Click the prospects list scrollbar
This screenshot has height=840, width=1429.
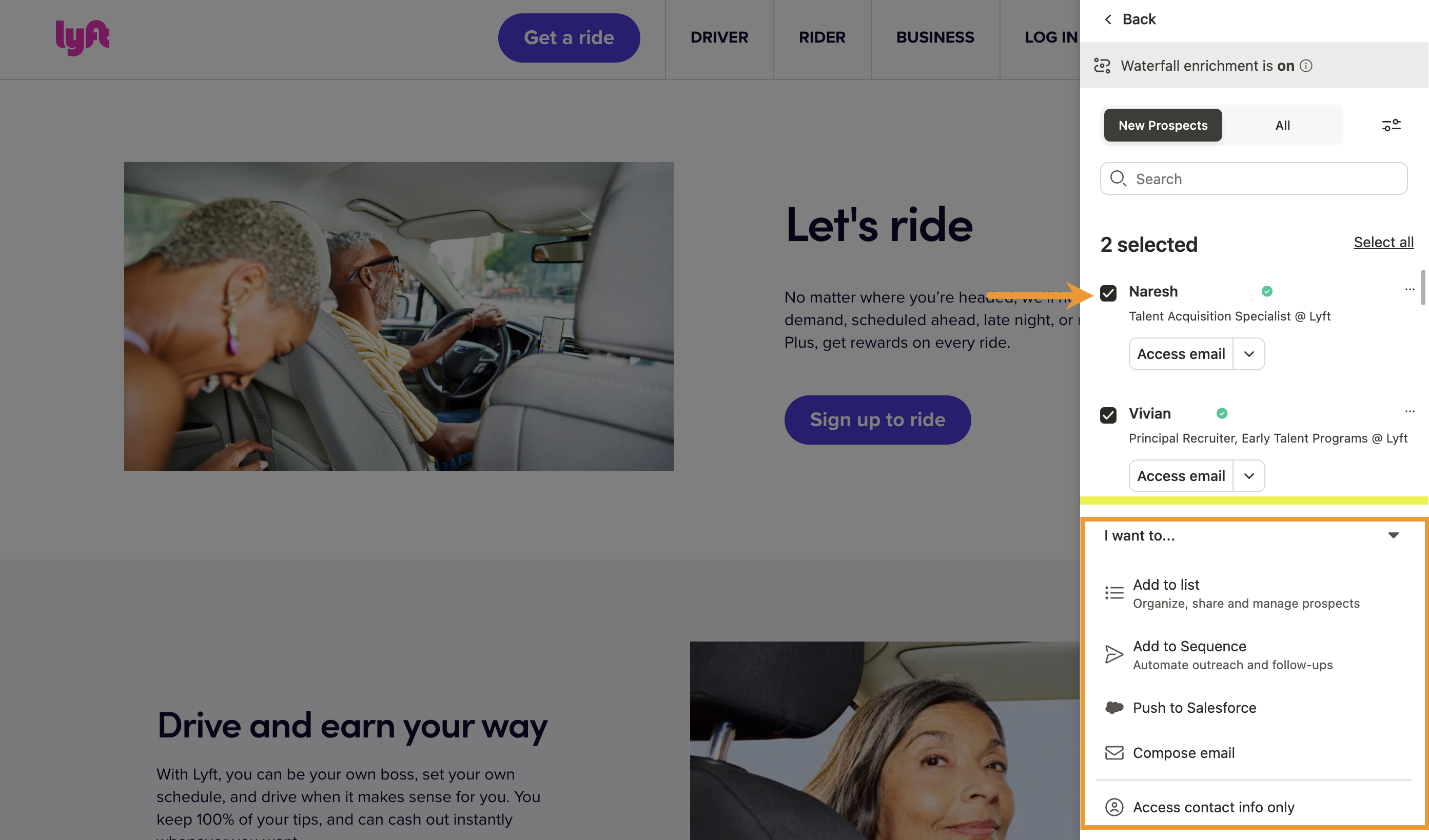point(1423,288)
